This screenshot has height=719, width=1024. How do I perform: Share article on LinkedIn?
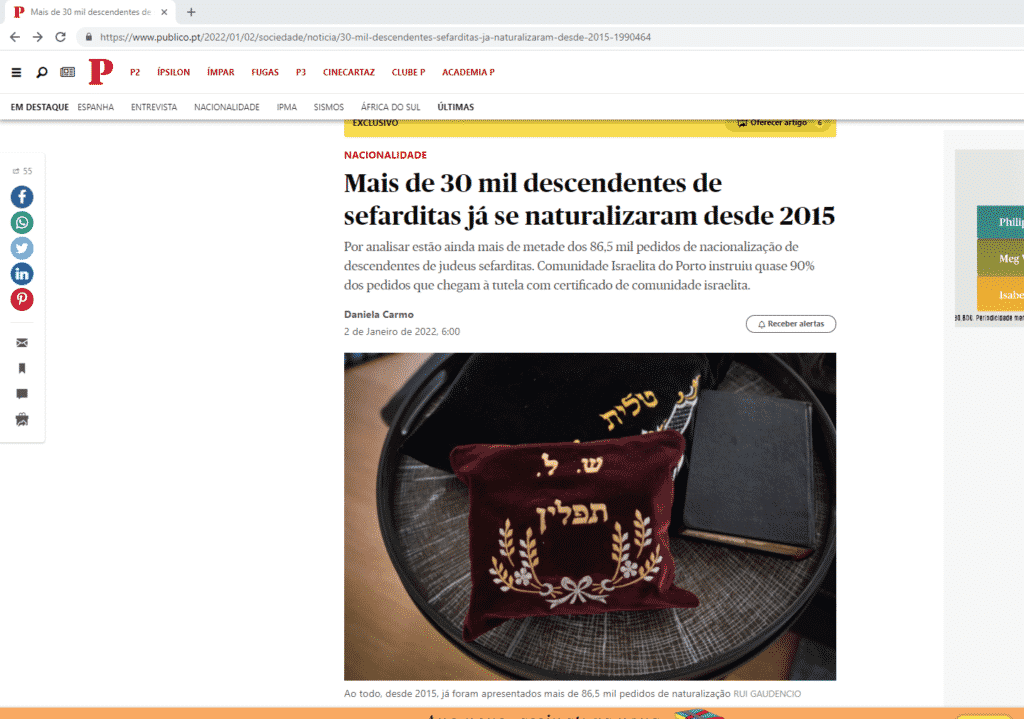click(22, 274)
